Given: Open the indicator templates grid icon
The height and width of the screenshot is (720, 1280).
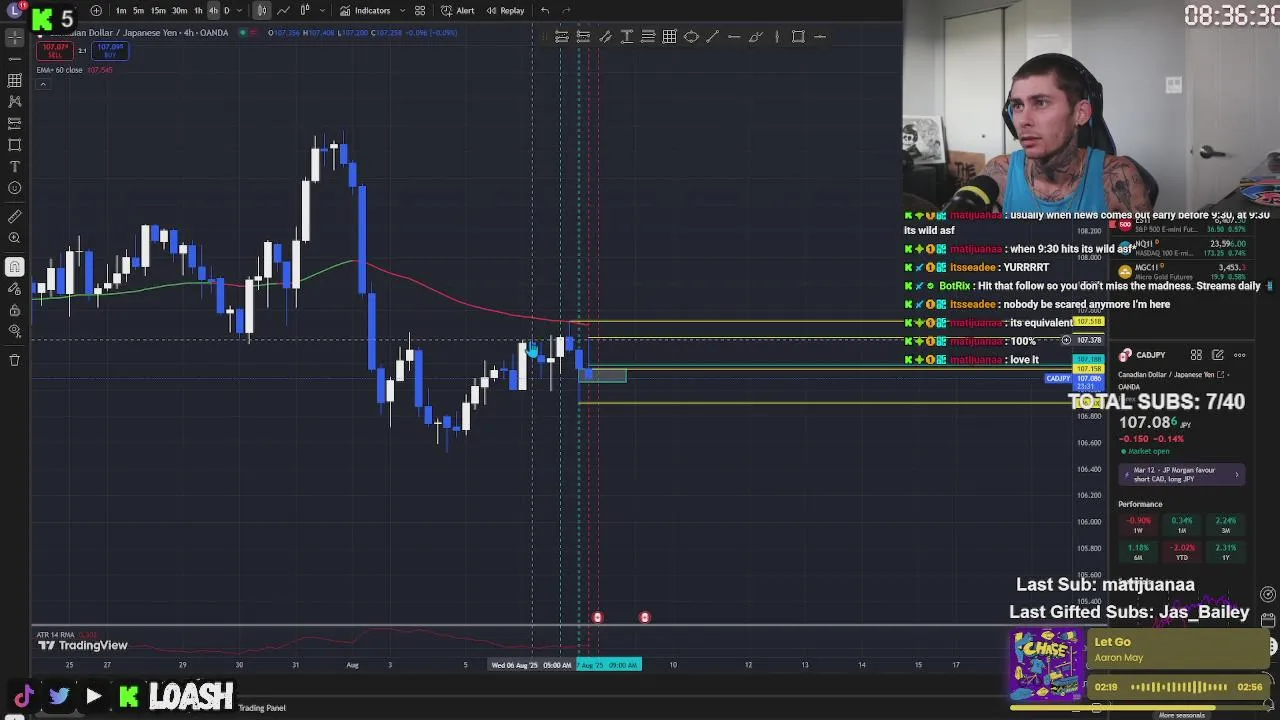Looking at the screenshot, I should click(x=420, y=10).
